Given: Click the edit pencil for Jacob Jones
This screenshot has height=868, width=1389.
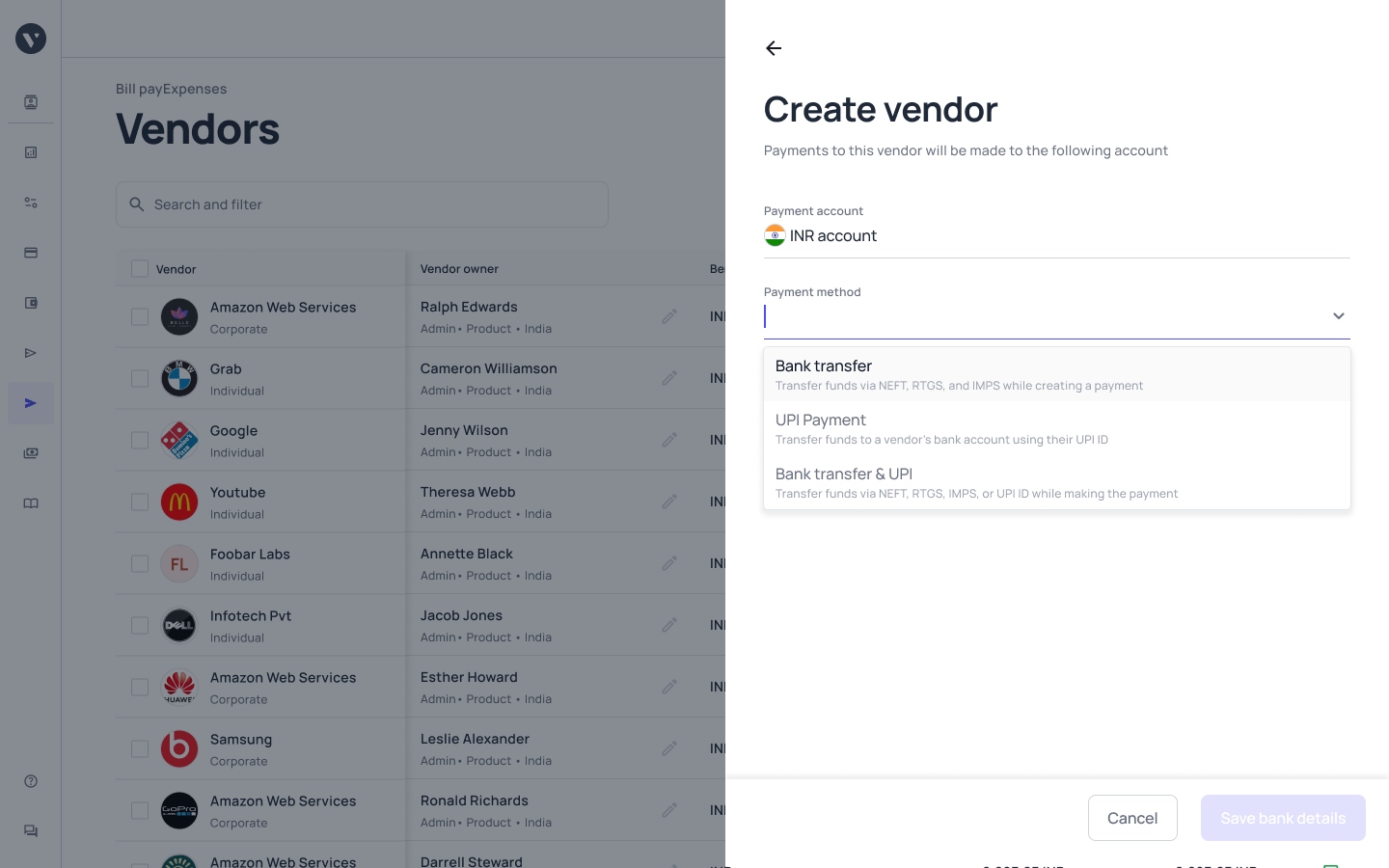Looking at the screenshot, I should [669, 625].
